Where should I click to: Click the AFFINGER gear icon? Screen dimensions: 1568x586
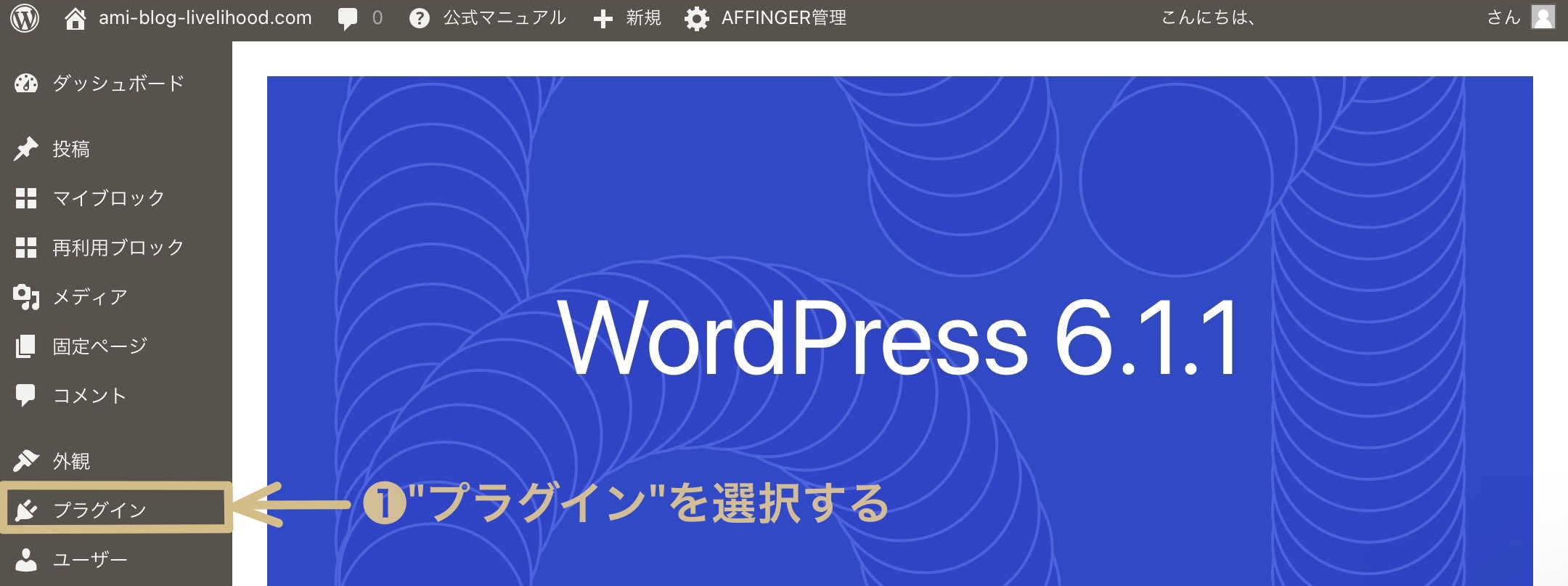(x=697, y=19)
